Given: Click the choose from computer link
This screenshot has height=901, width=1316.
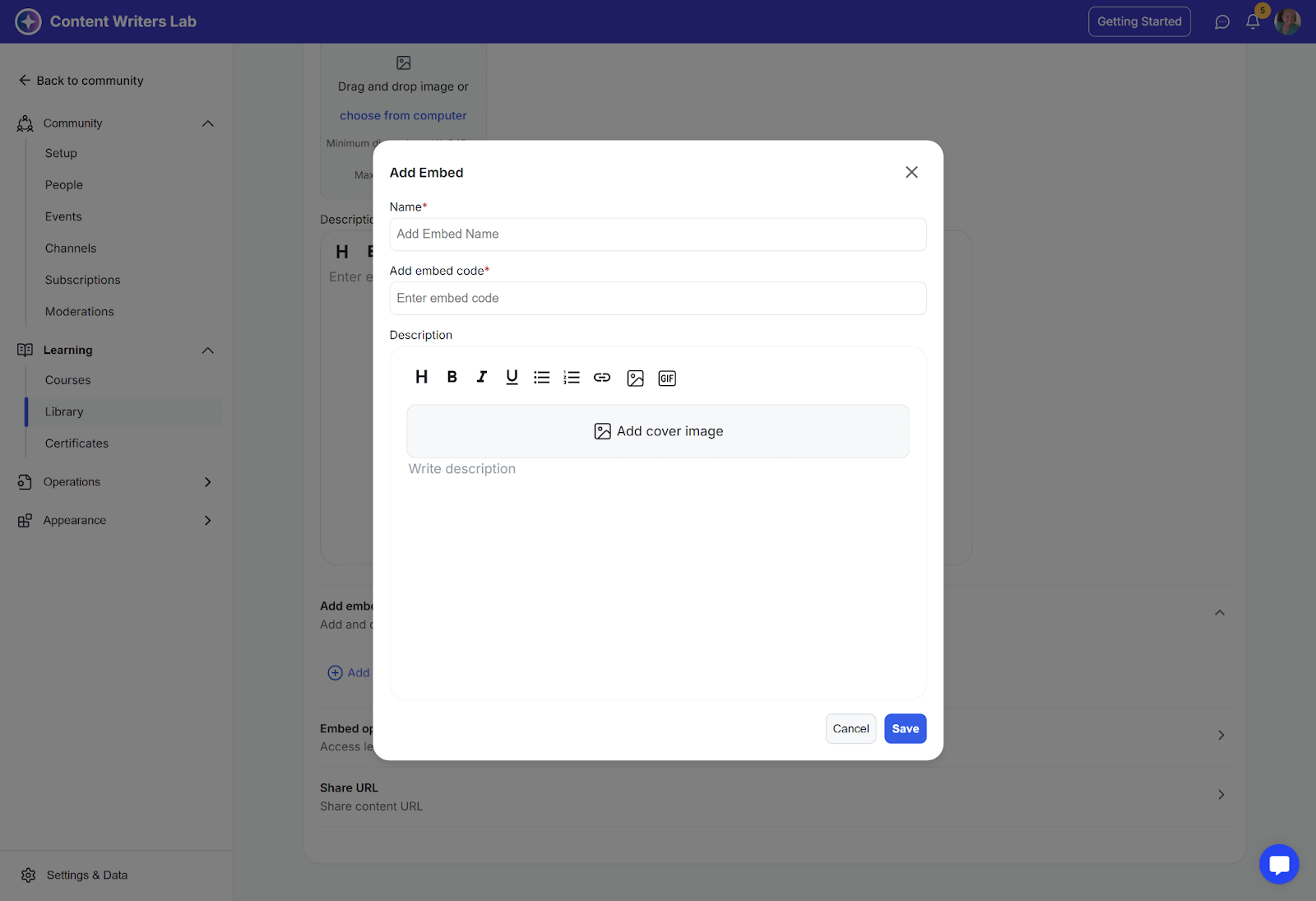Looking at the screenshot, I should (x=403, y=116).
